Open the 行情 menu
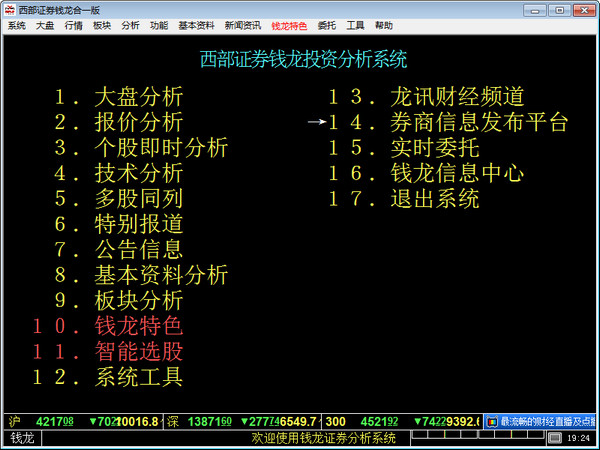600x450 pixels. pos(73,26)
